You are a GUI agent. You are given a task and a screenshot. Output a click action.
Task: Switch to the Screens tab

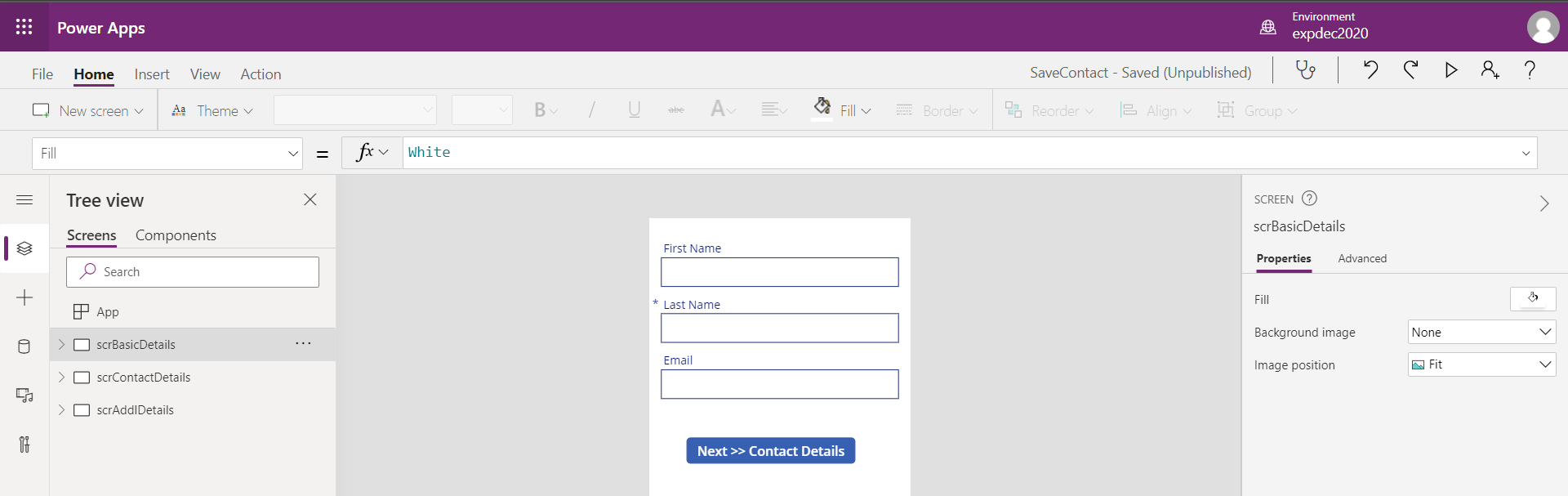(91, 235)
